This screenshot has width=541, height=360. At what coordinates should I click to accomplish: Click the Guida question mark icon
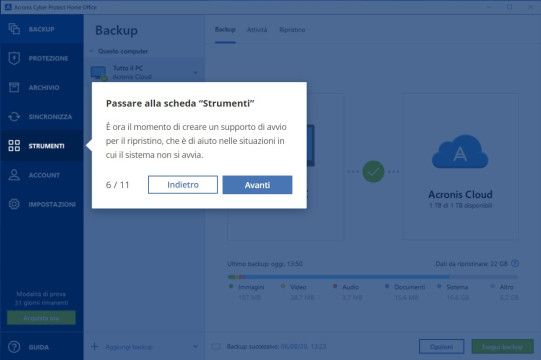(x=14, y=347)
